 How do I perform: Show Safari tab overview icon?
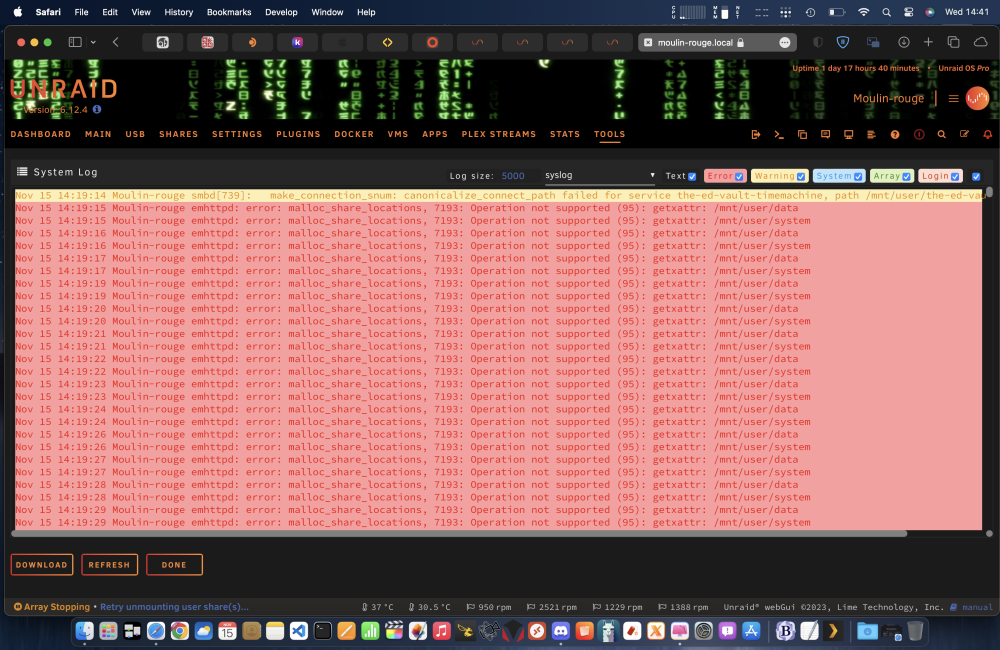[953, 42]
